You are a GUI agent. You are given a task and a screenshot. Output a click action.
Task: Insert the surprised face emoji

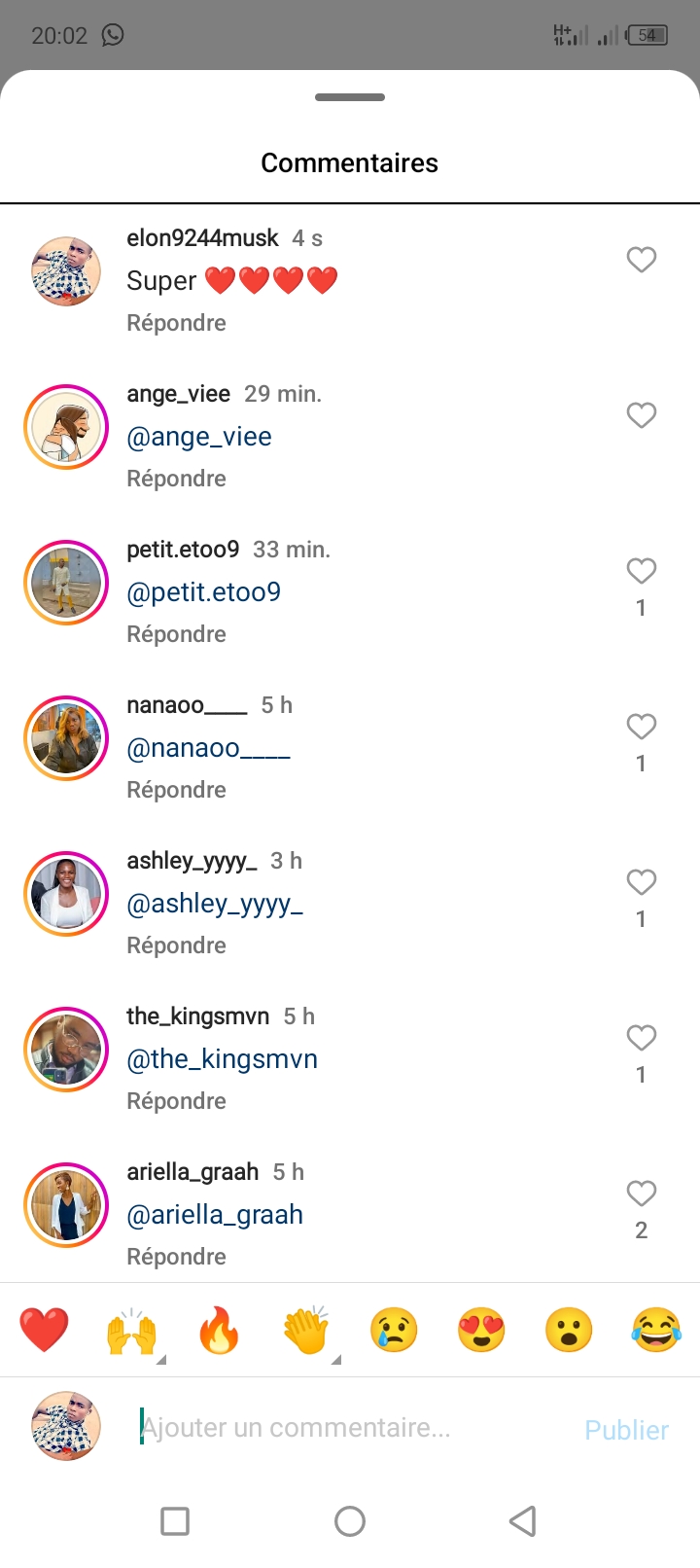pyautogui.click(x=569, y=1330)
